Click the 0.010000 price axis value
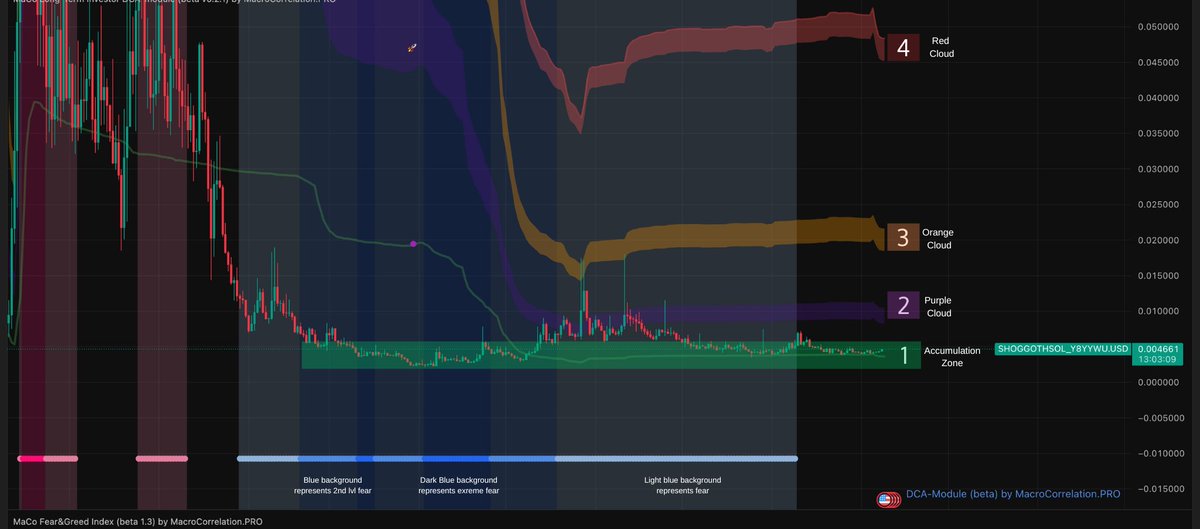The height and width of the screenshot is (529, 1200). (1158, 311)
